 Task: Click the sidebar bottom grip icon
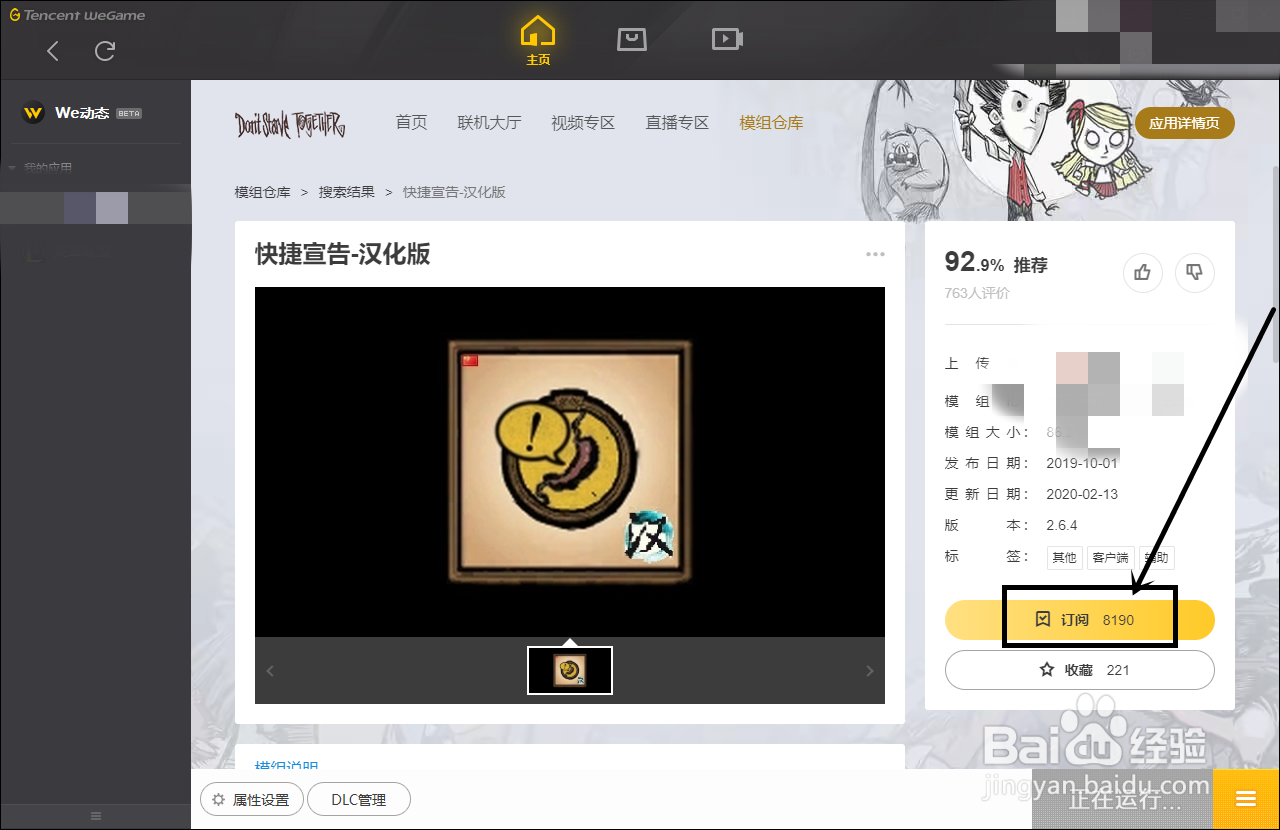coord(96,816)
